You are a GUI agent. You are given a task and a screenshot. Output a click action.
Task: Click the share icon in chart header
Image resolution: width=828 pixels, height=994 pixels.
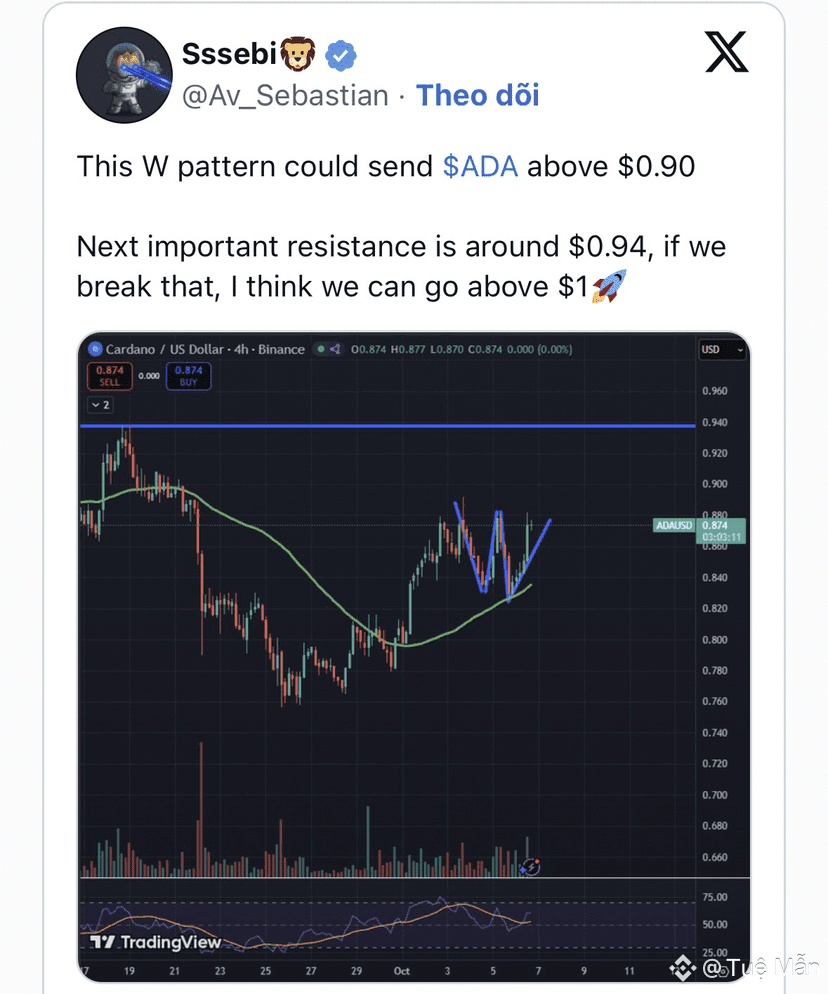tap(335, 349)
